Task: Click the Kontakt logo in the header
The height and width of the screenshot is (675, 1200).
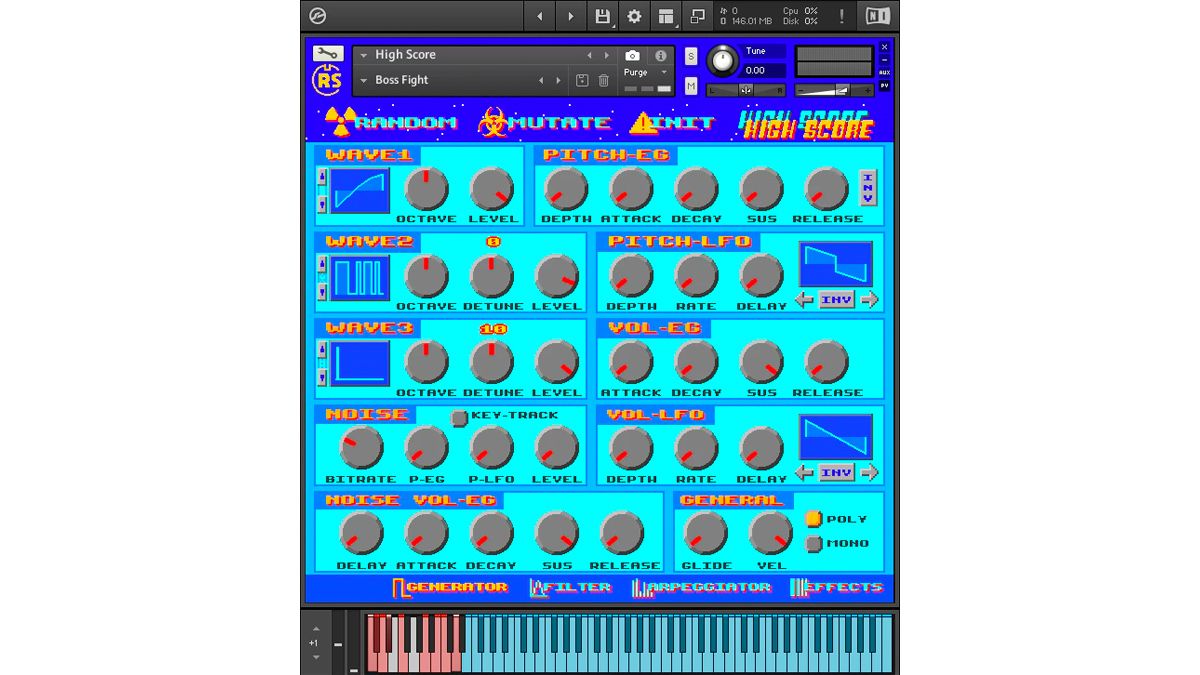Action: (317, 16)
